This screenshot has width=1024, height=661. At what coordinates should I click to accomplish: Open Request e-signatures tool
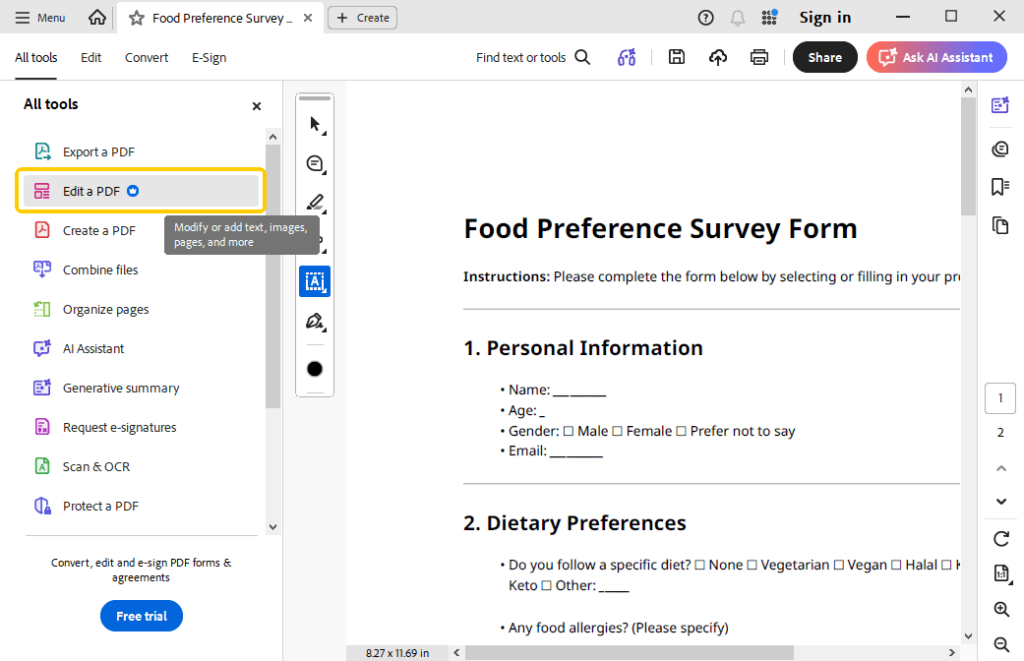click(x=140, y=427)
